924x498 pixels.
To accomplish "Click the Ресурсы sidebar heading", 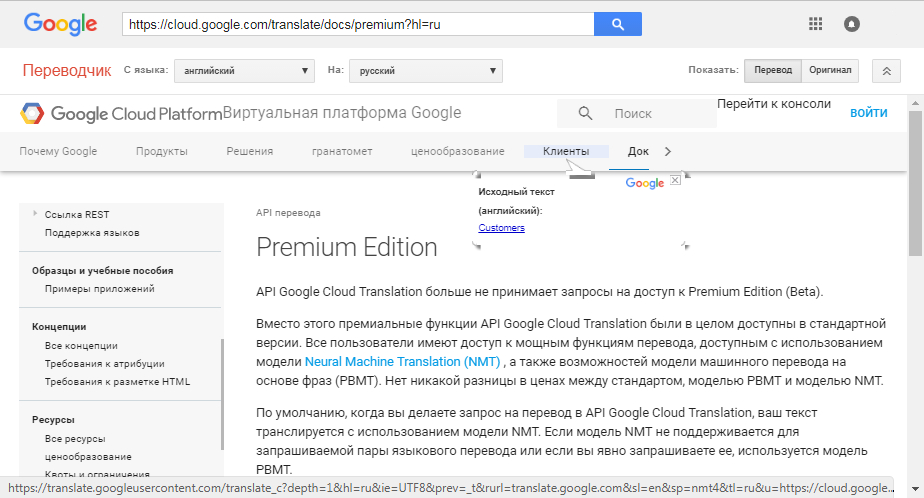I will click(x=53, y=420).
